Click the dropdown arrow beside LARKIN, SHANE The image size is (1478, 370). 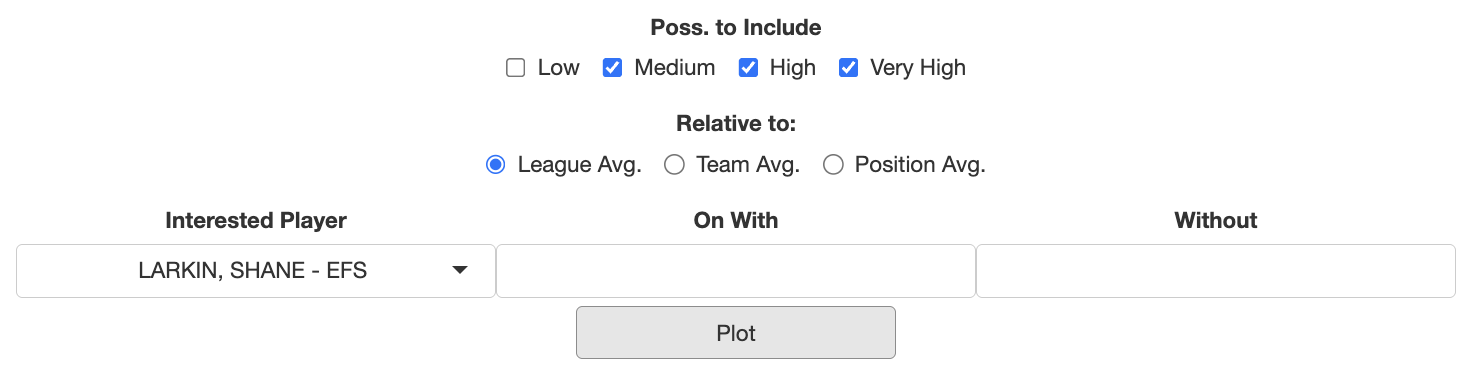[460, 271]
